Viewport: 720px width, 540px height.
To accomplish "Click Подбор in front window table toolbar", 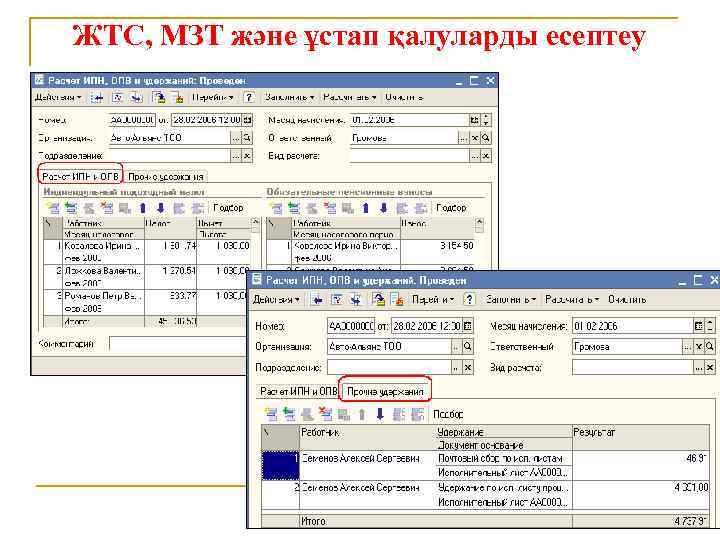I will click(448, 414).
